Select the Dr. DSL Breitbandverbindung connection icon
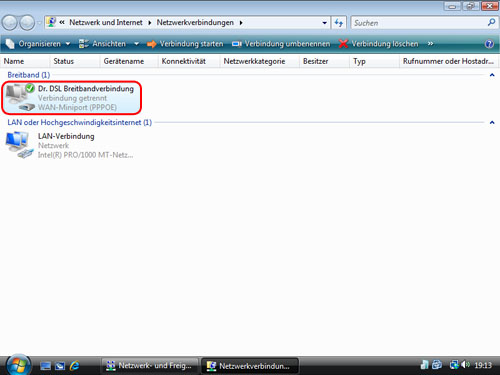The width and height of the screenshot is (500, 375). click(x=20, y=97)
